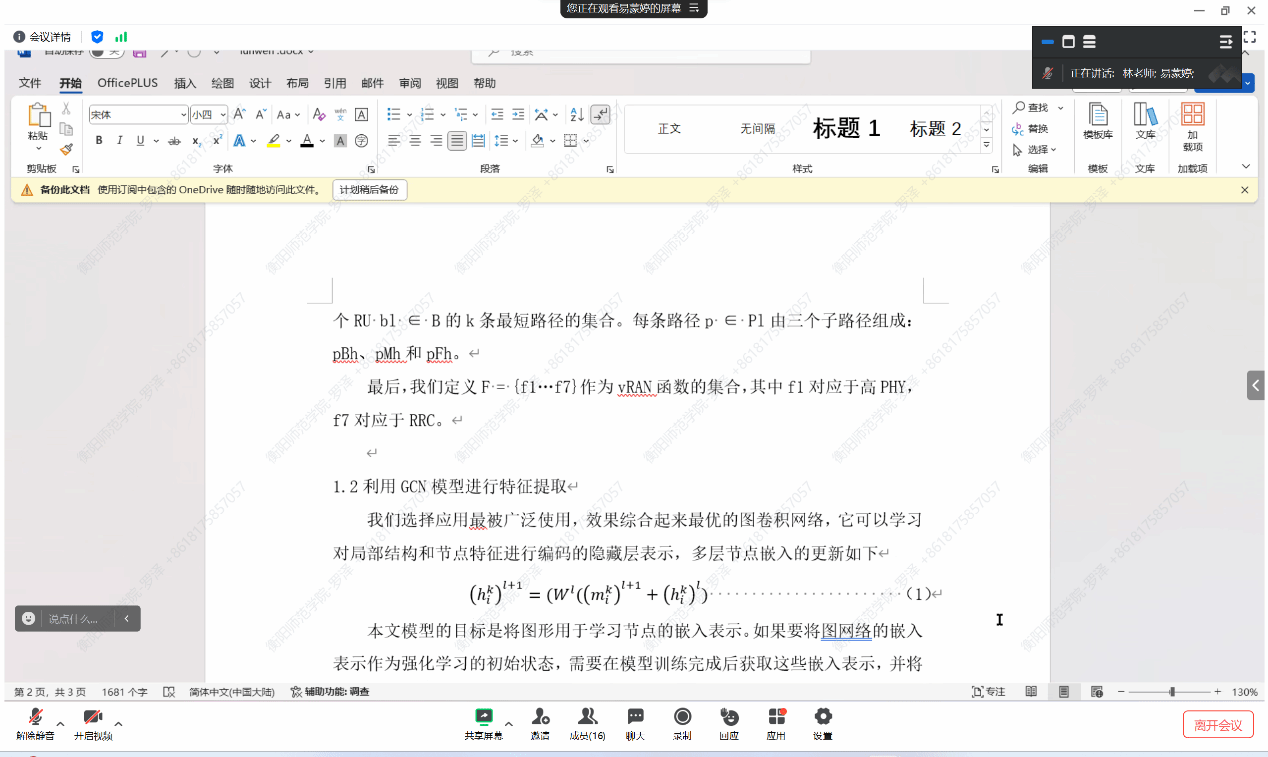Open the font name dropdown
The image size is (1268, 757).
pos(183,115)
